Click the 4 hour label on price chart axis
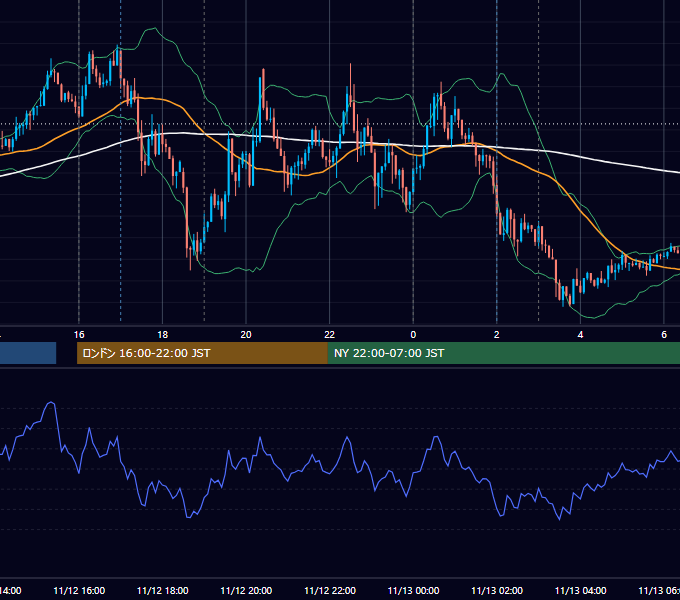Image resolution: width=680 pixels, height=600 pixels. [x=580, y=335]
